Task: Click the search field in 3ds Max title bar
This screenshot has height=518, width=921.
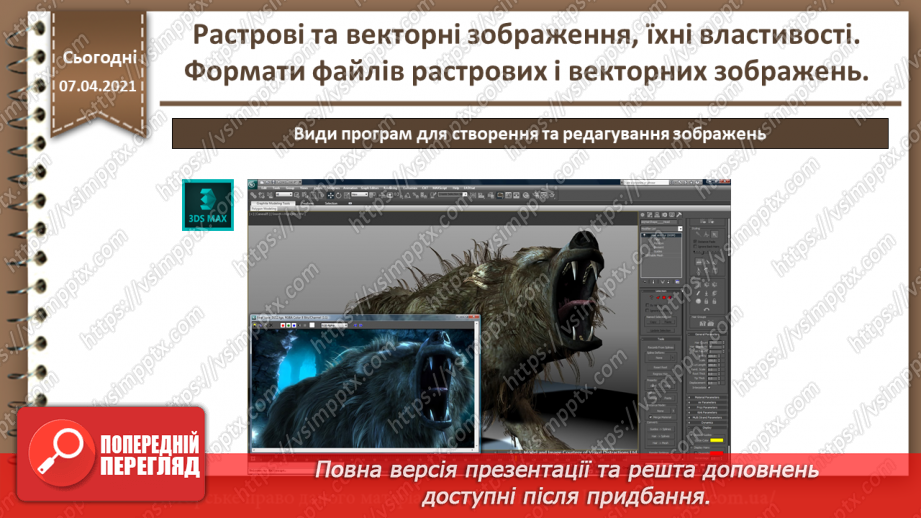Action: [645, 183]
